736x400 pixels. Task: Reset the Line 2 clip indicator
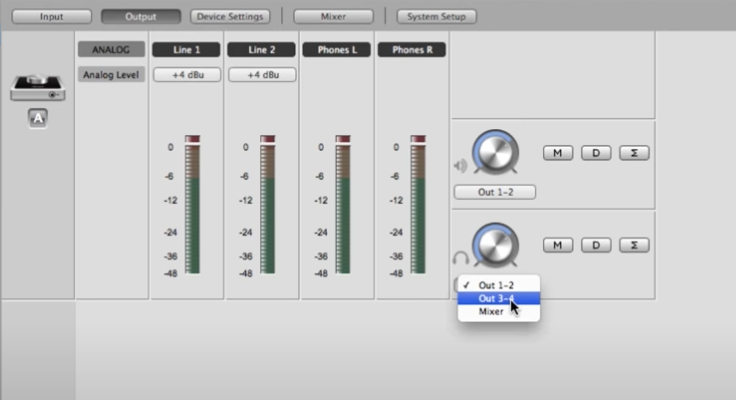pyautogui.click(x=268, y=139)
